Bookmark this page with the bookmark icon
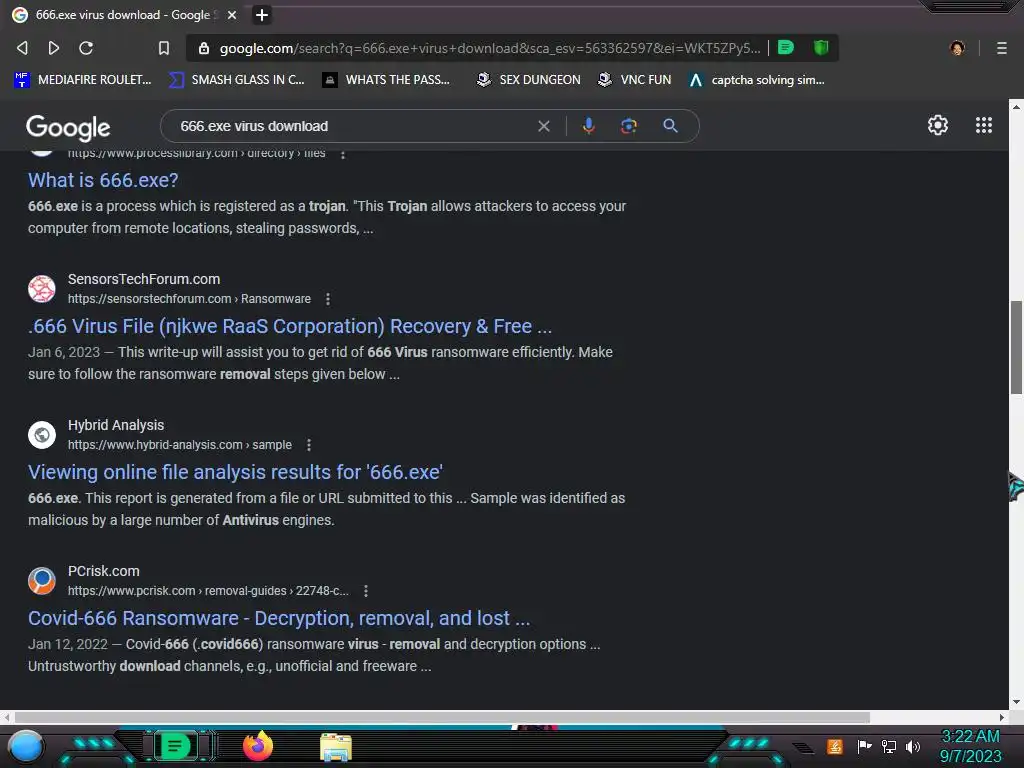Image resolution: width=1024 pixels, height=768 pixels. point(164,48)
